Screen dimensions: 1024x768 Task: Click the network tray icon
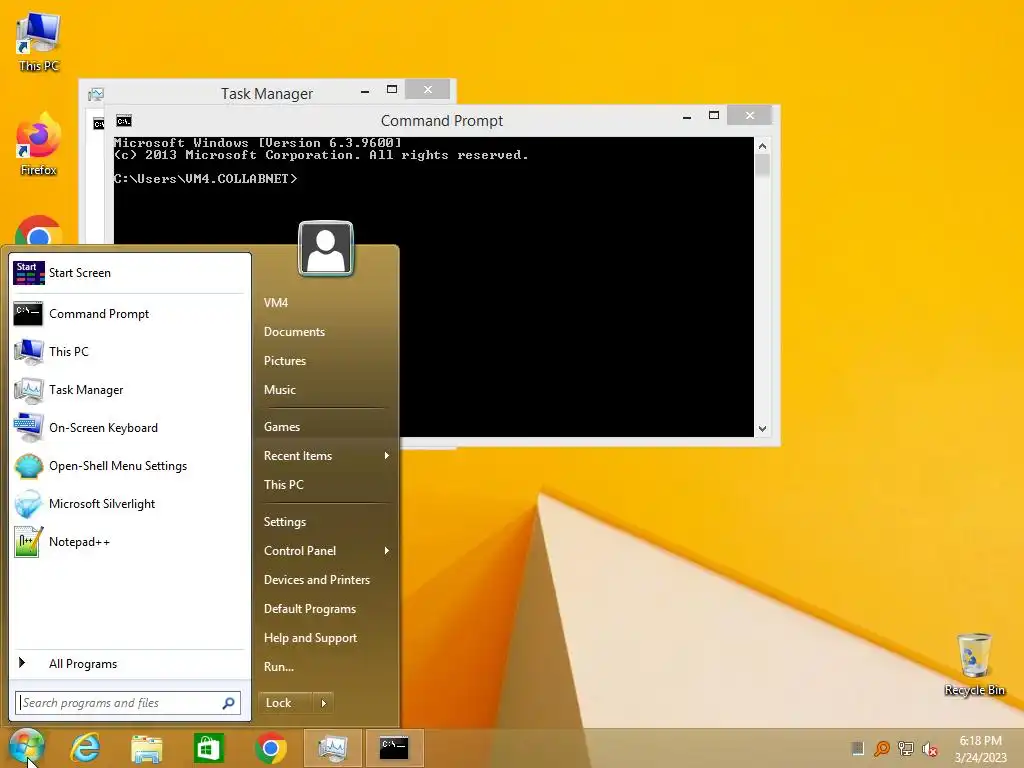point(906,748)
